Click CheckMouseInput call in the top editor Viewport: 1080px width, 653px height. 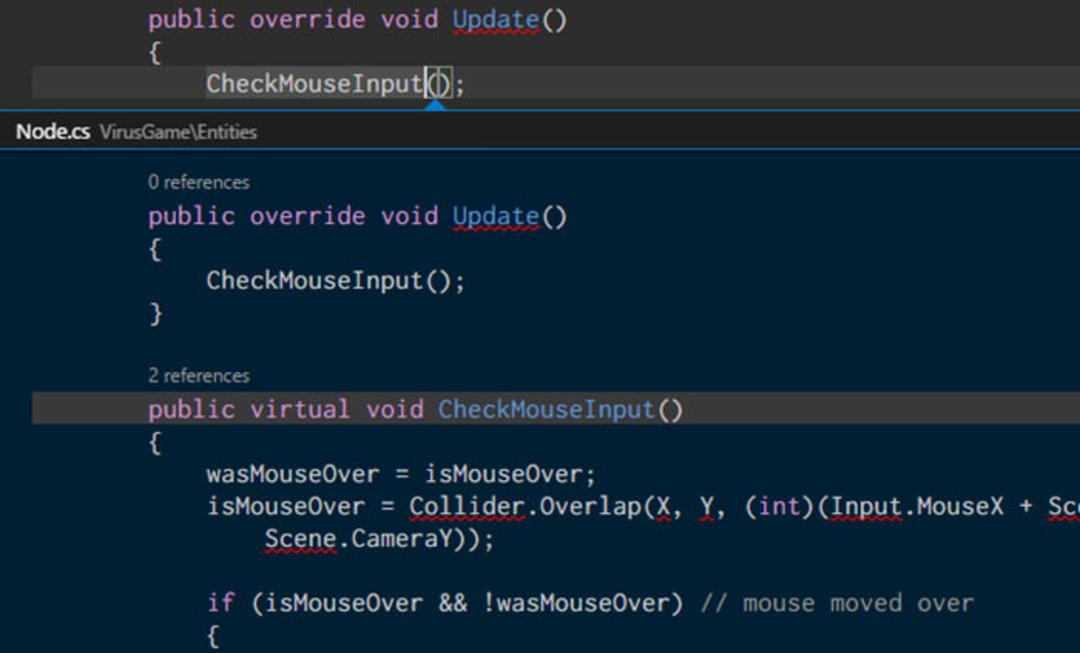pos(315,84)
